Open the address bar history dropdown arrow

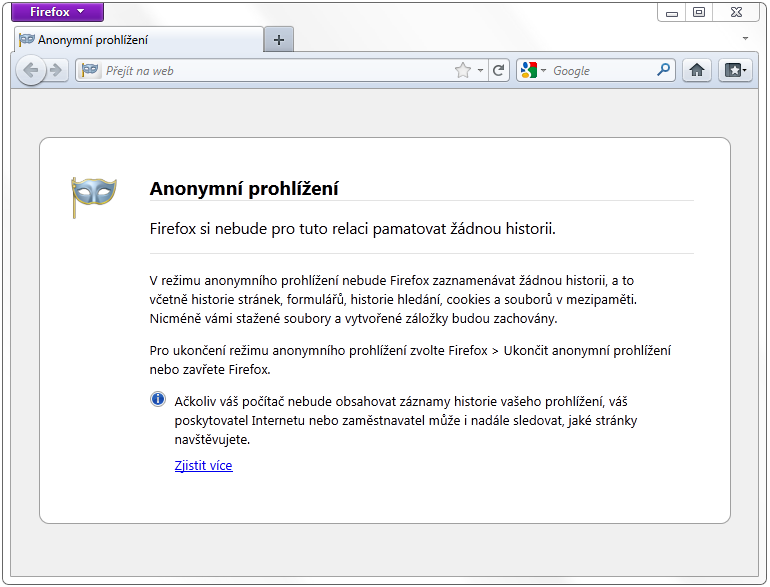pyautogui.click(x=480, y=71)
